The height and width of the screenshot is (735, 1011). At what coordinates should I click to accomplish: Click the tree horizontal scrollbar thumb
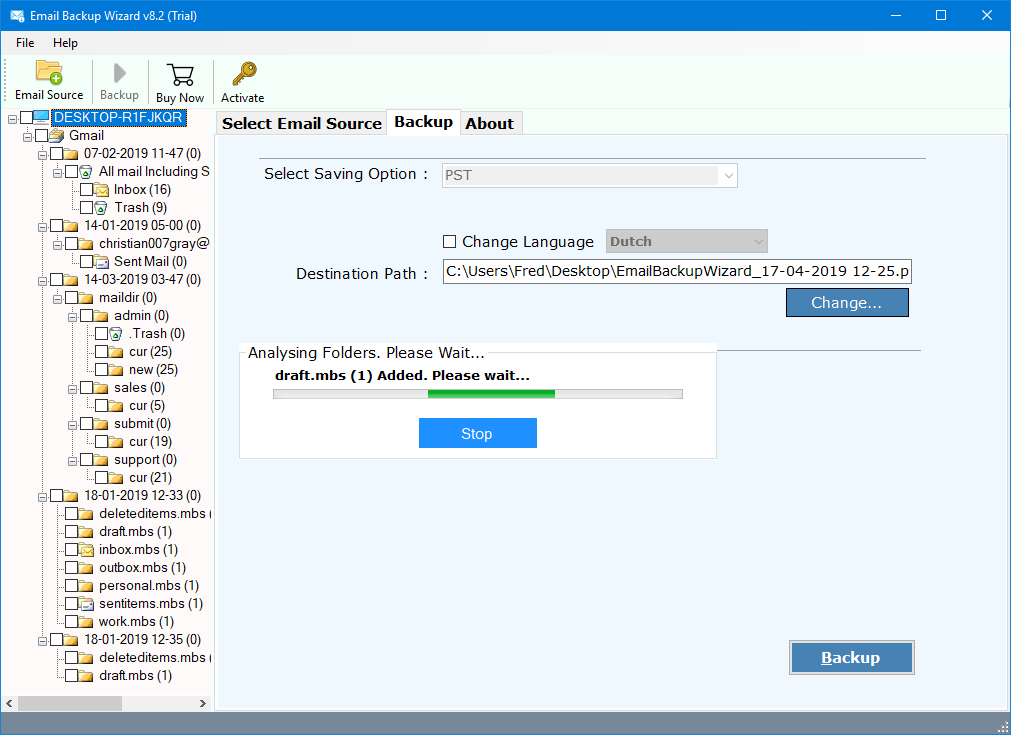point(70,703)
